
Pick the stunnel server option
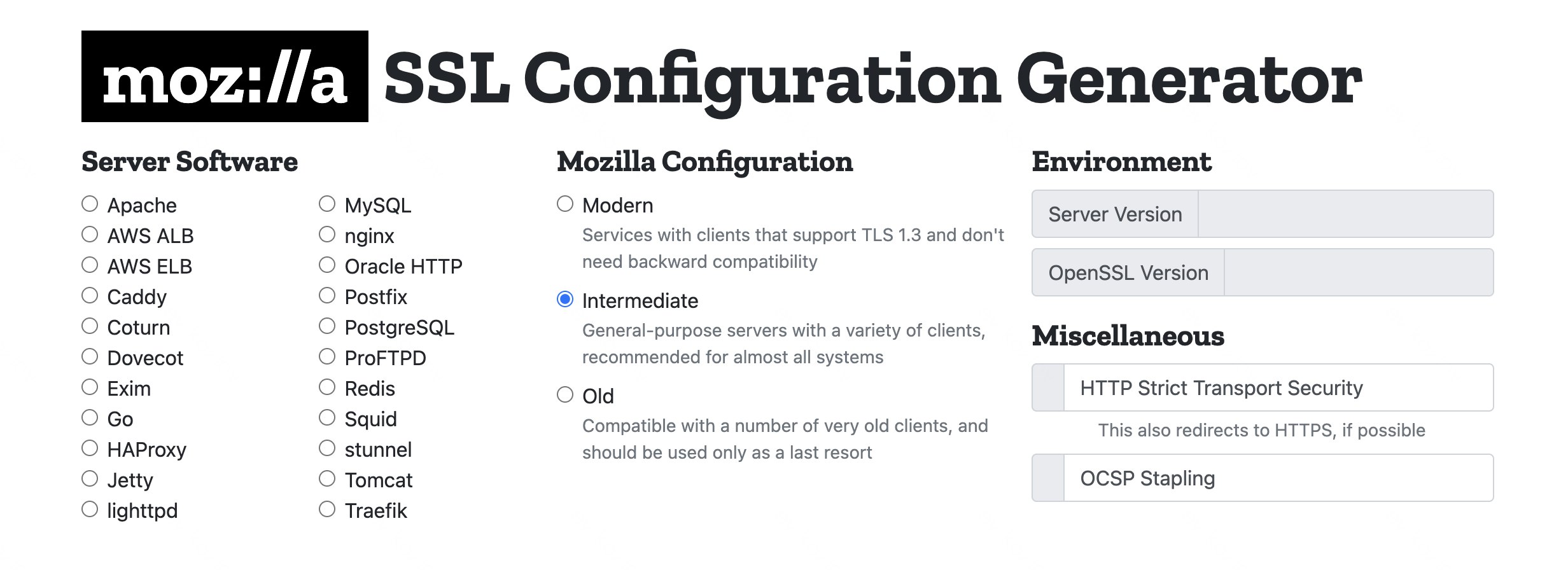pos(327,448)
